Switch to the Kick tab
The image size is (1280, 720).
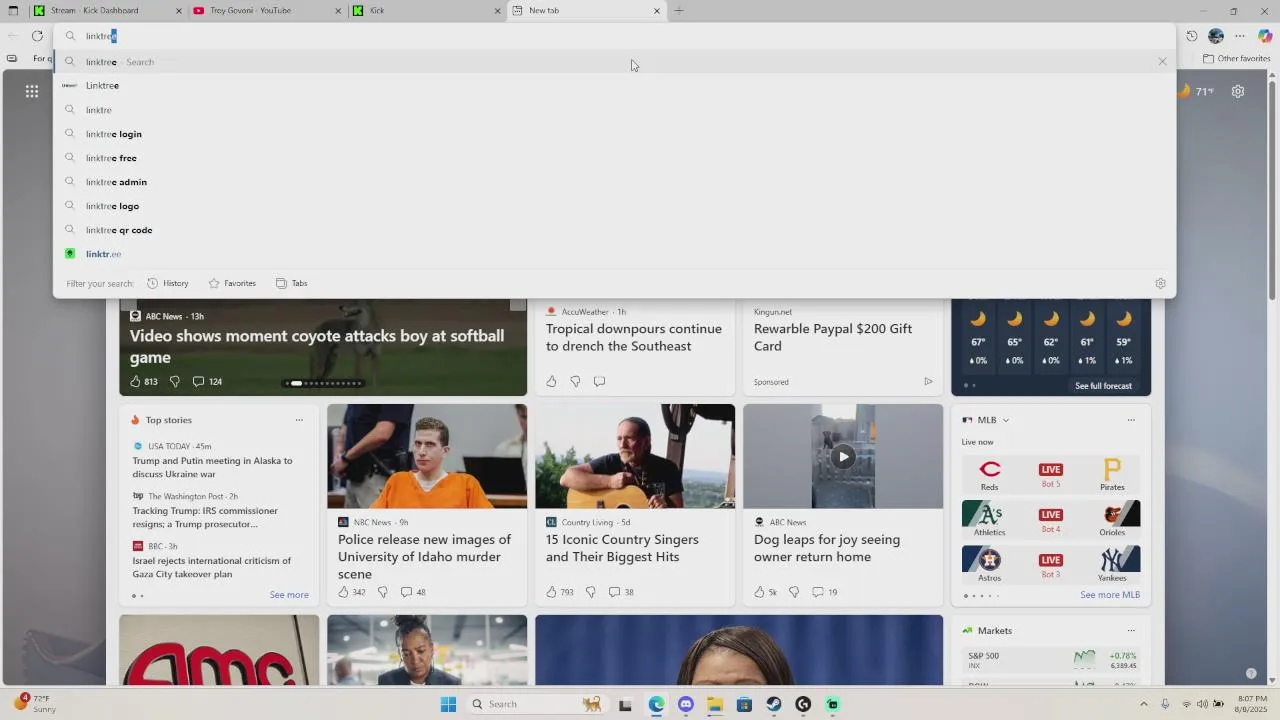(x=428, y=11)
